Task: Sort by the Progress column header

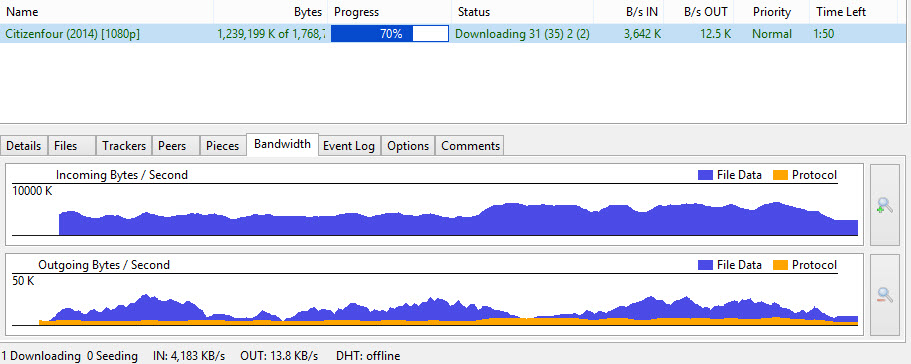Action: (x=390, y=12)
